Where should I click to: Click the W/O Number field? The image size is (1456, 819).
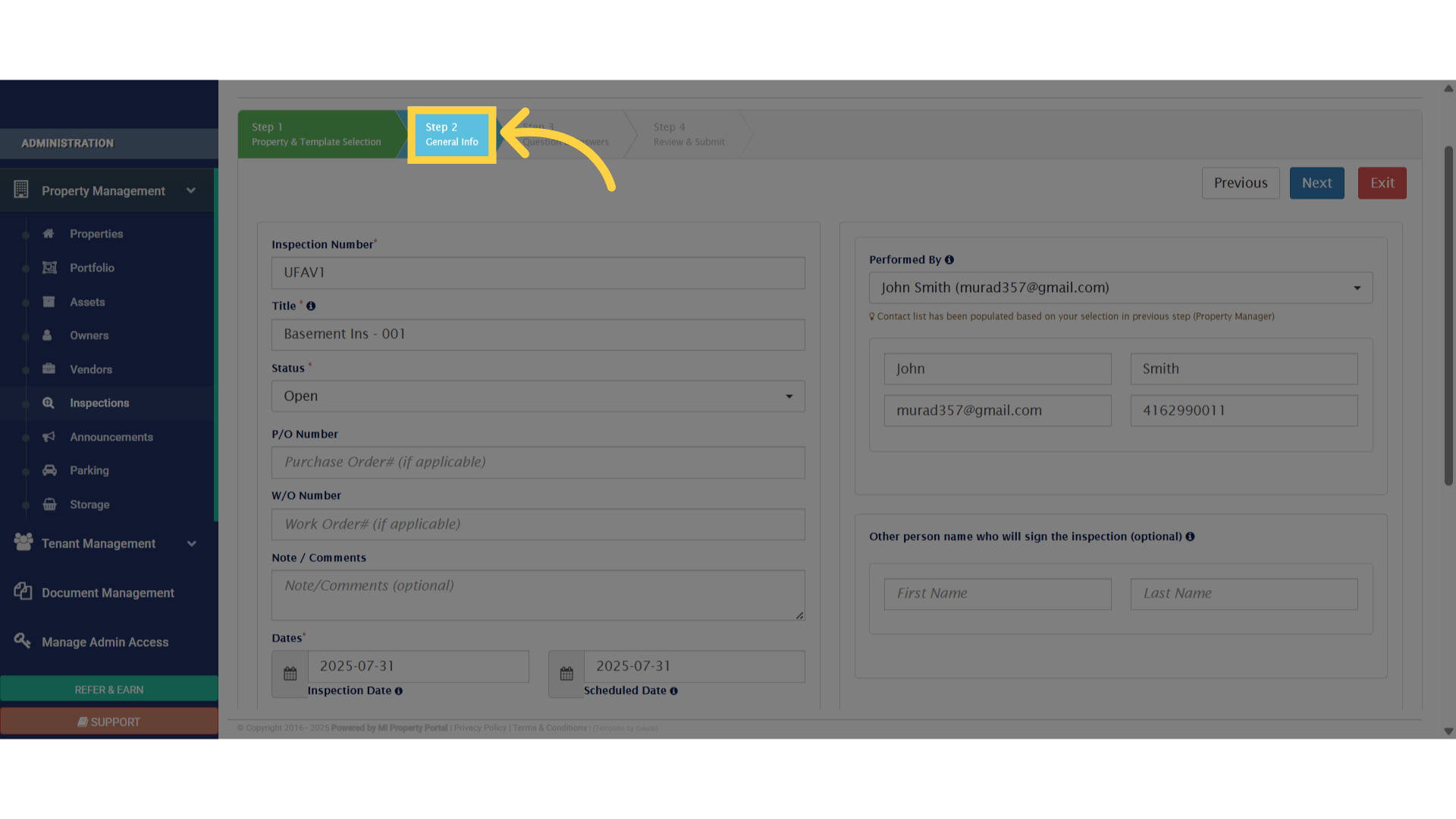coord(538,524)
